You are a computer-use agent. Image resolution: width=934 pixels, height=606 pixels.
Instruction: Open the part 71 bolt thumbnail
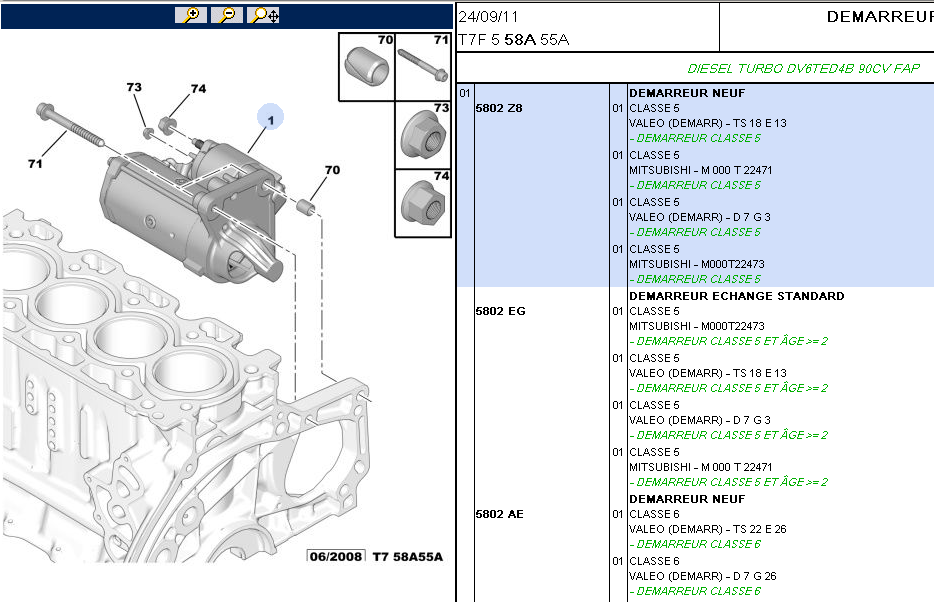coord(424,66)
